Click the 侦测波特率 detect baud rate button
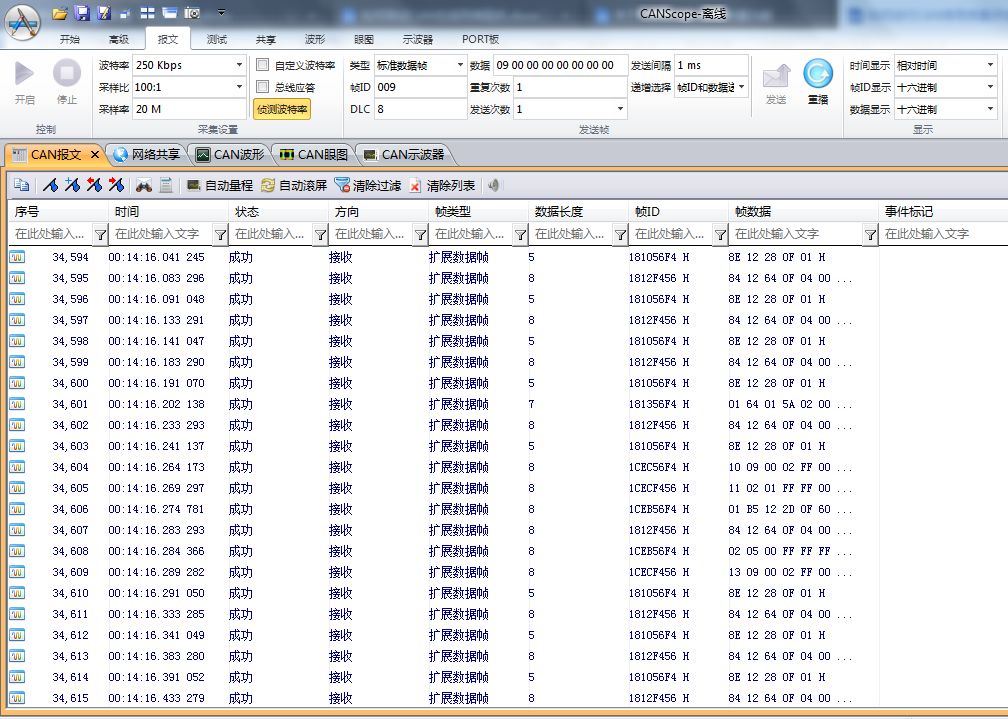 pos(282,109)
